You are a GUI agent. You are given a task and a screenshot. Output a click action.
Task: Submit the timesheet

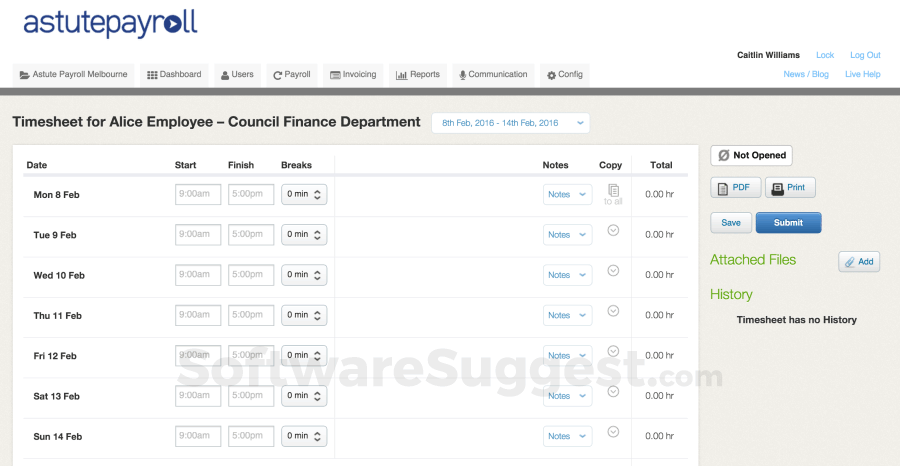point(788,223)
